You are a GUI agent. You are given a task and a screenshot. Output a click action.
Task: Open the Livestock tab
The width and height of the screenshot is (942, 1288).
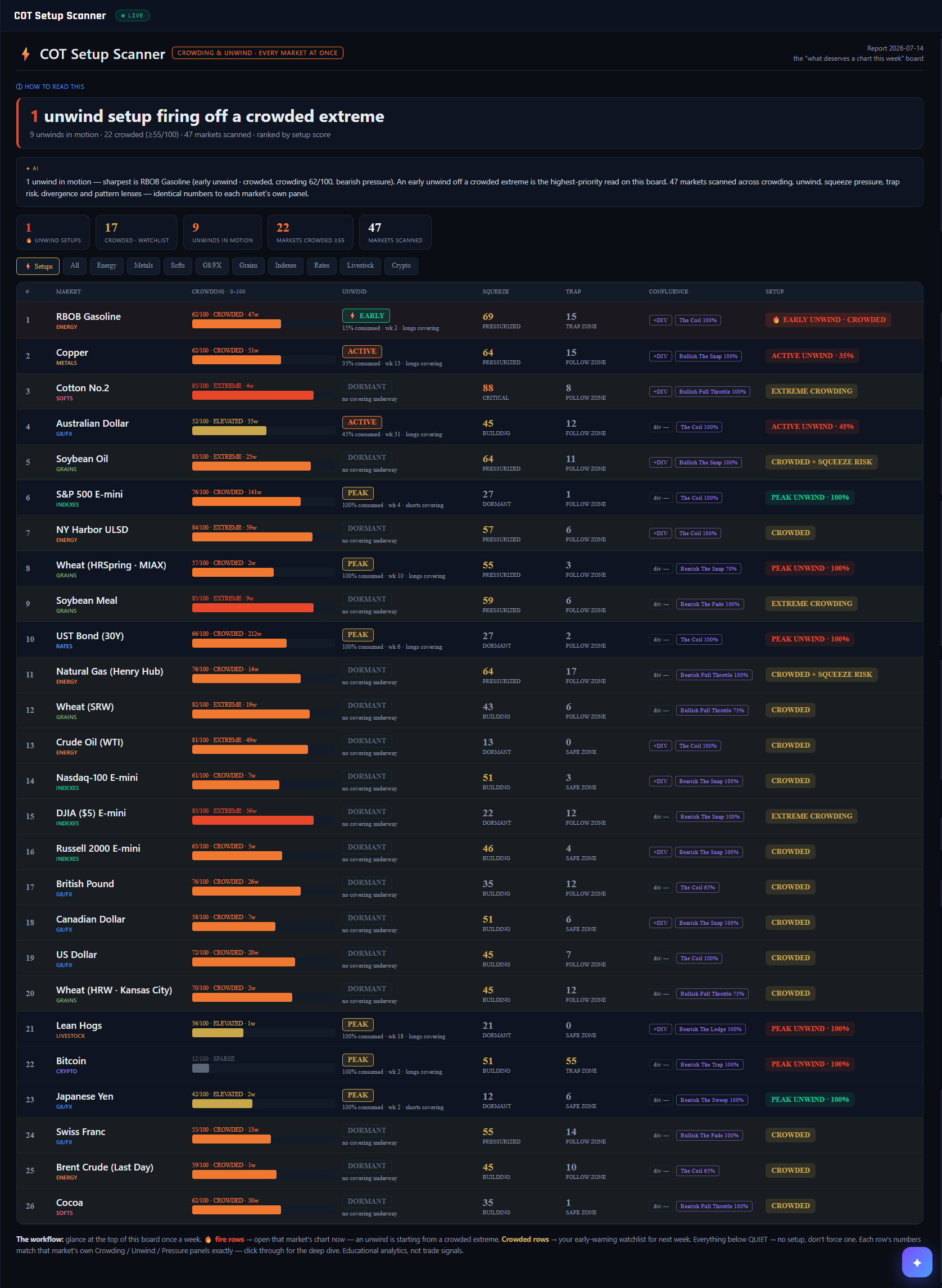[360, 266]
